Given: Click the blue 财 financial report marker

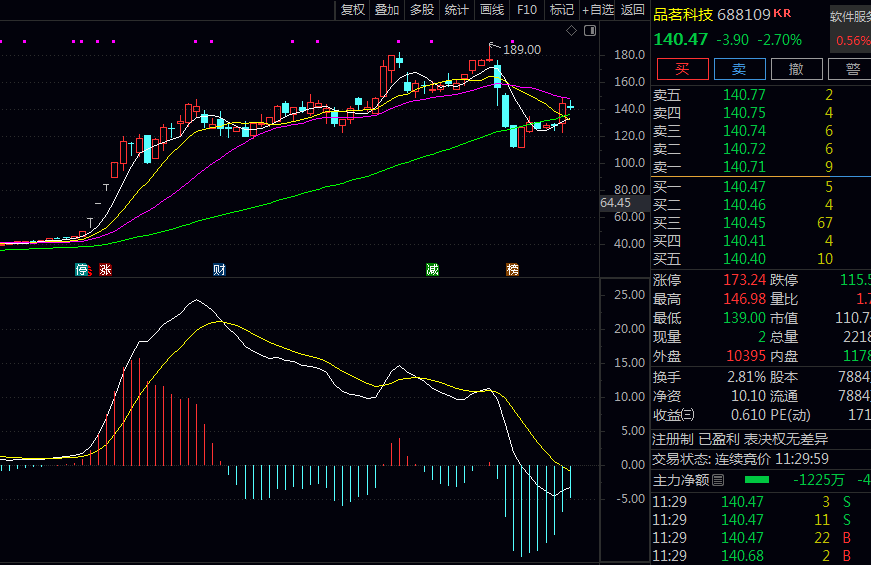Looking at the screenshot, I should coord(219,270).
